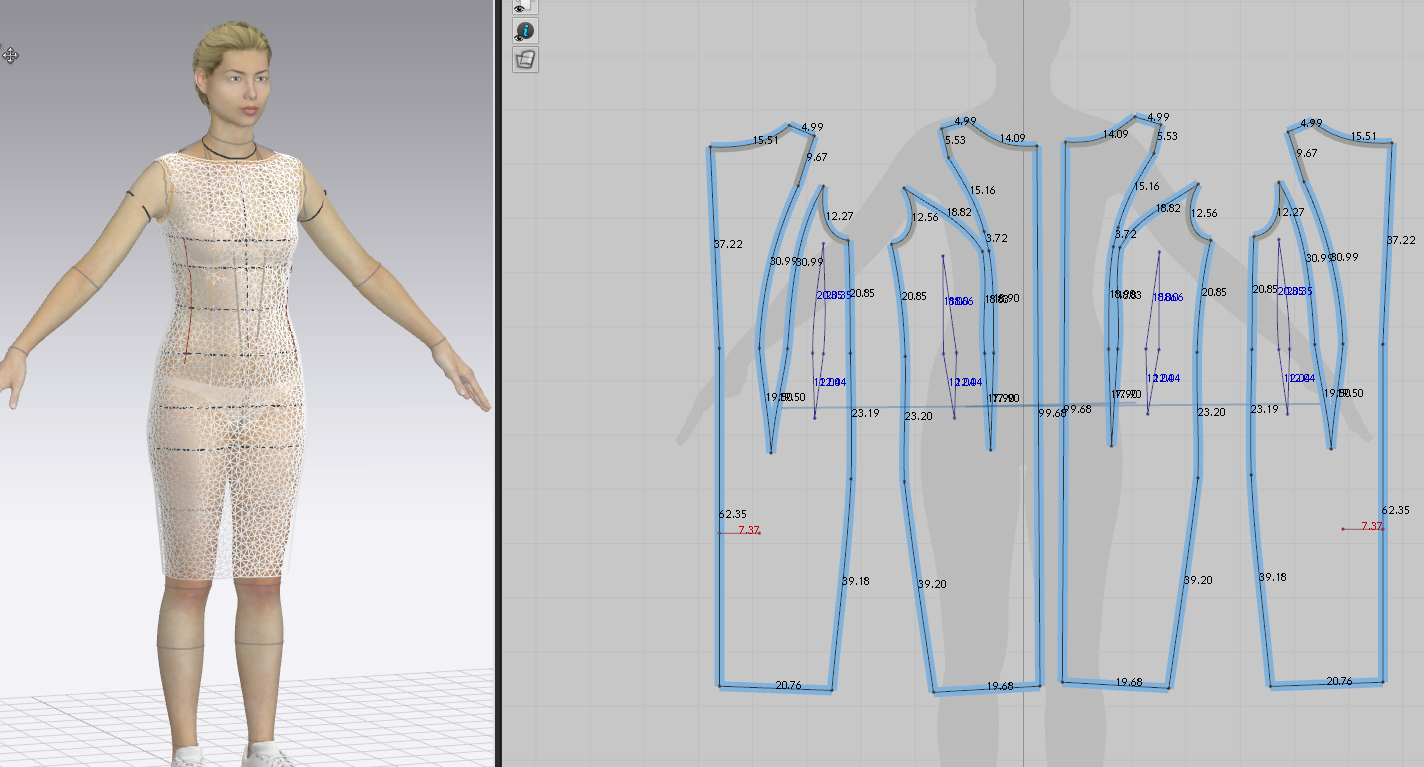Viewport: 1424px width, 767px height.
Task: Click the fabric texture surface icon
Action: 525,60
